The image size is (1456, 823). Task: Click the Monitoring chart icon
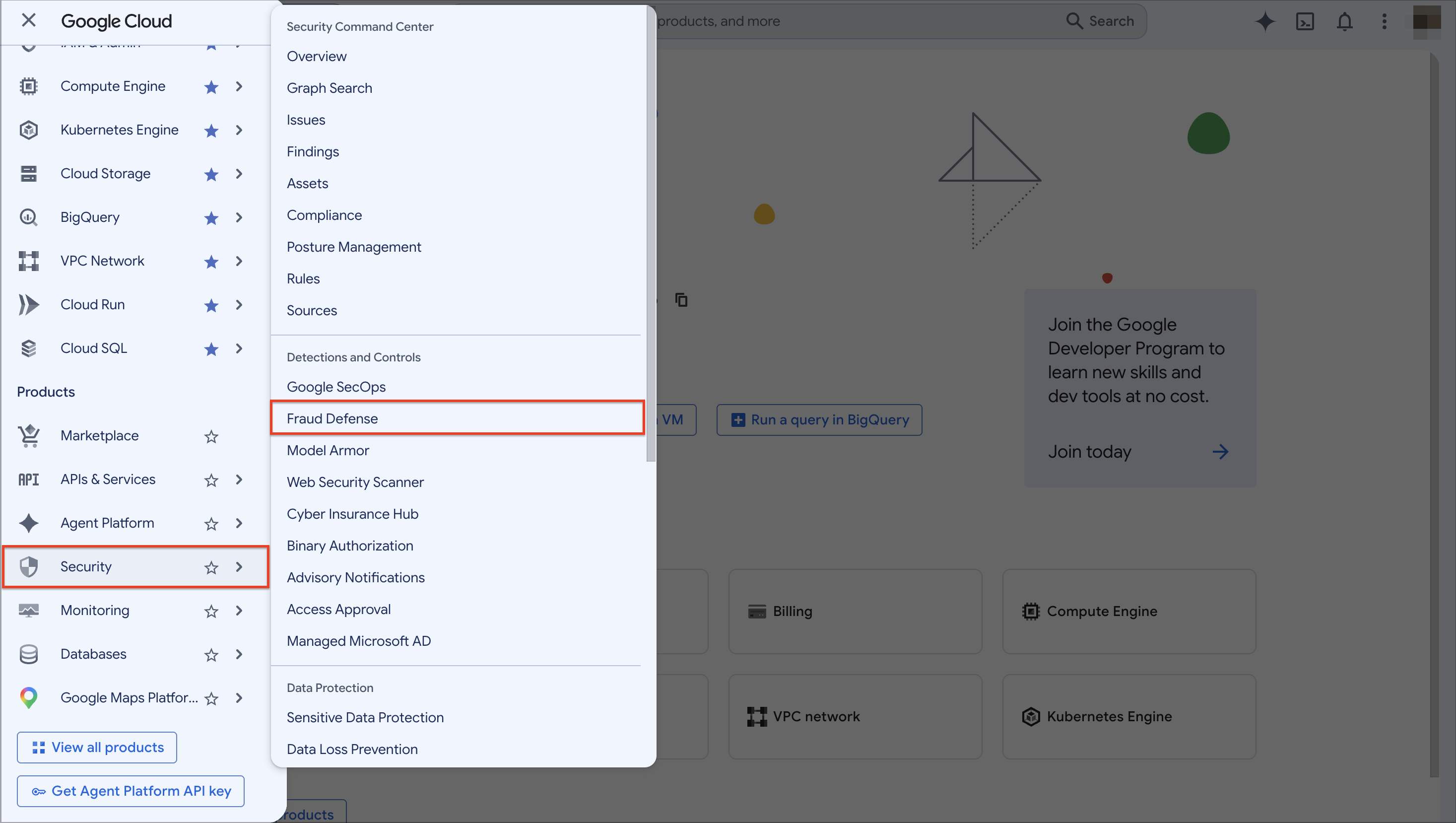(x=28, y=611)
